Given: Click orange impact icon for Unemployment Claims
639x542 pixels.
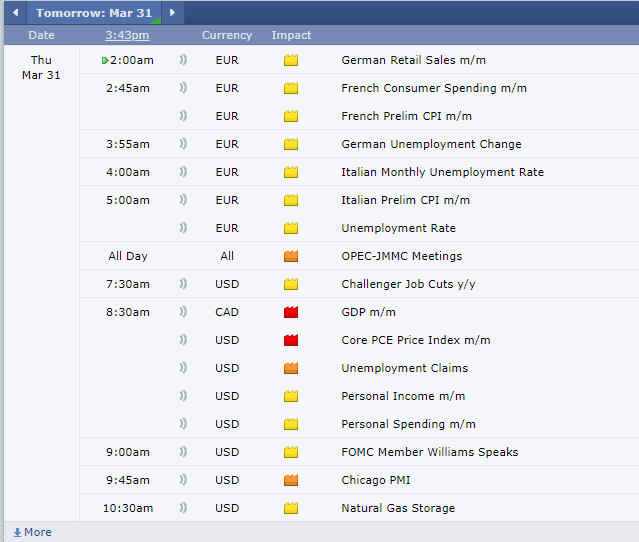Looking at the screenshot, I should coord(291,368).
